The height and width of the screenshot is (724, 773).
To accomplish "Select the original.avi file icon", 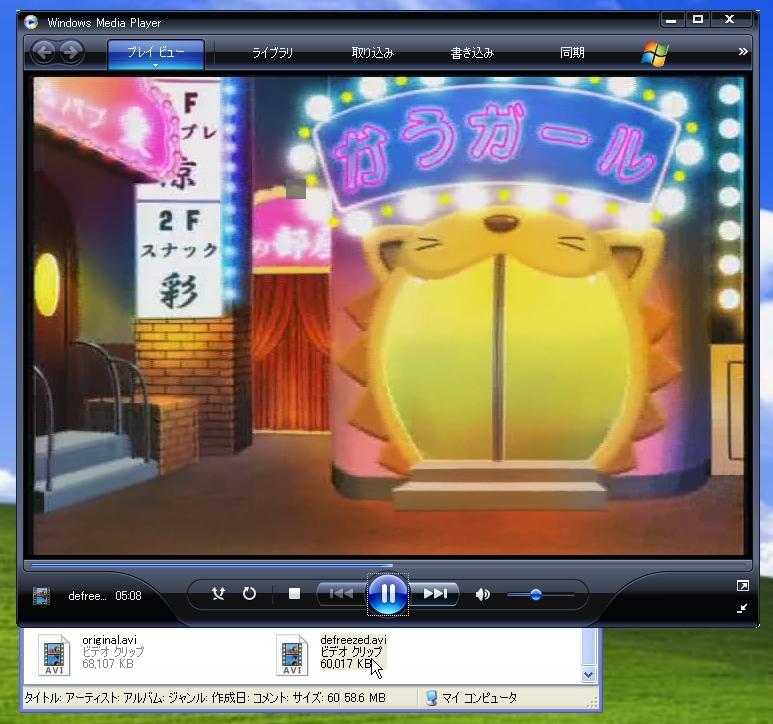I will pyautogui.click(x=54, y=655).
